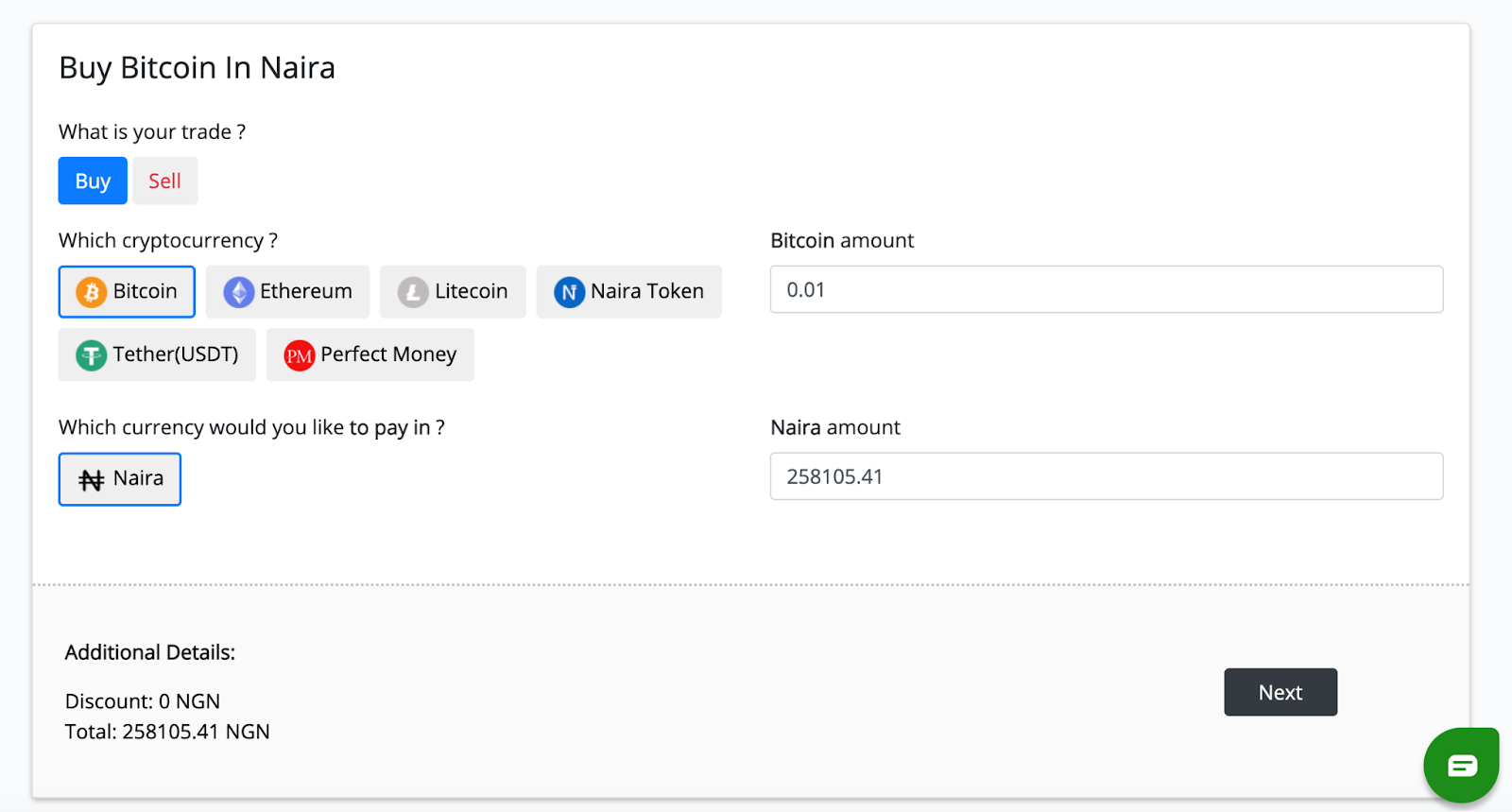Pick Naira Token as the cryptocurrency
Screen dimensions: 1512x812
(628, 292)
